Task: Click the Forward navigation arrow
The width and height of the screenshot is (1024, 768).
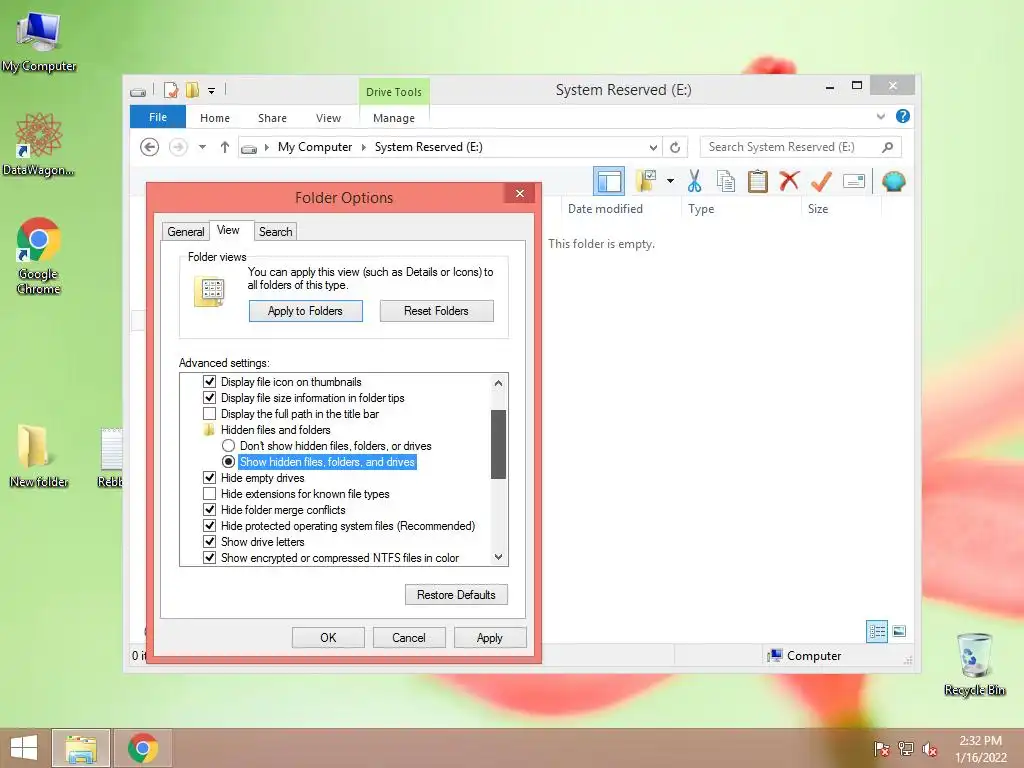Action: (x=178, y=147)
